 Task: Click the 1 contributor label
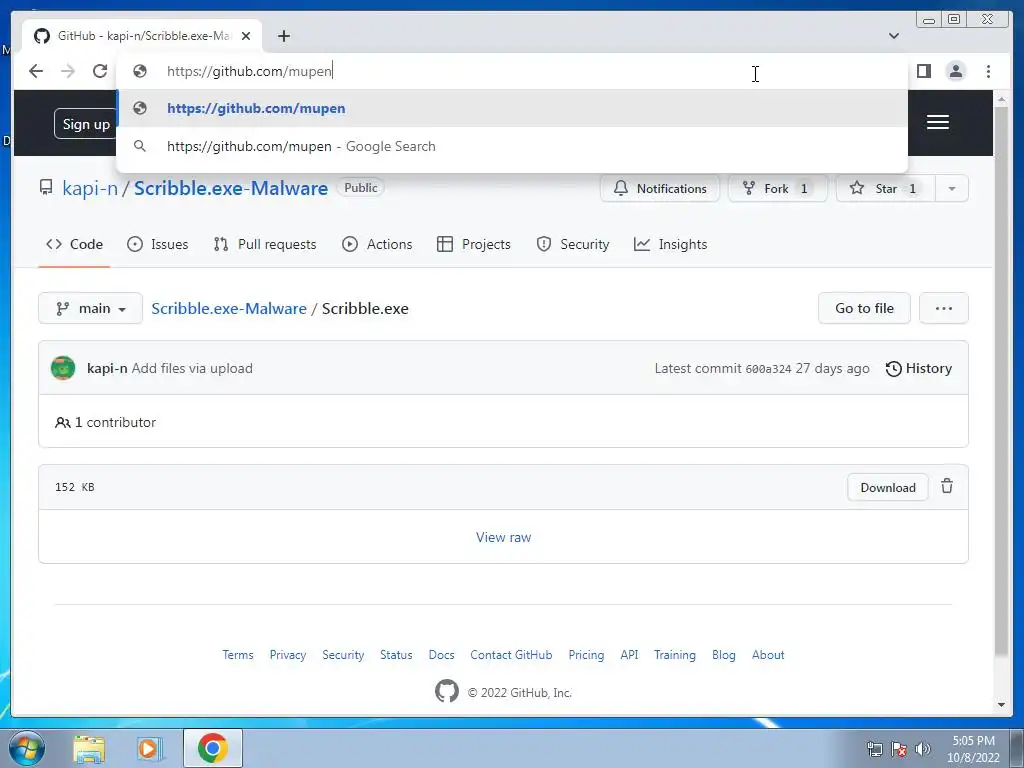(106, 423)
